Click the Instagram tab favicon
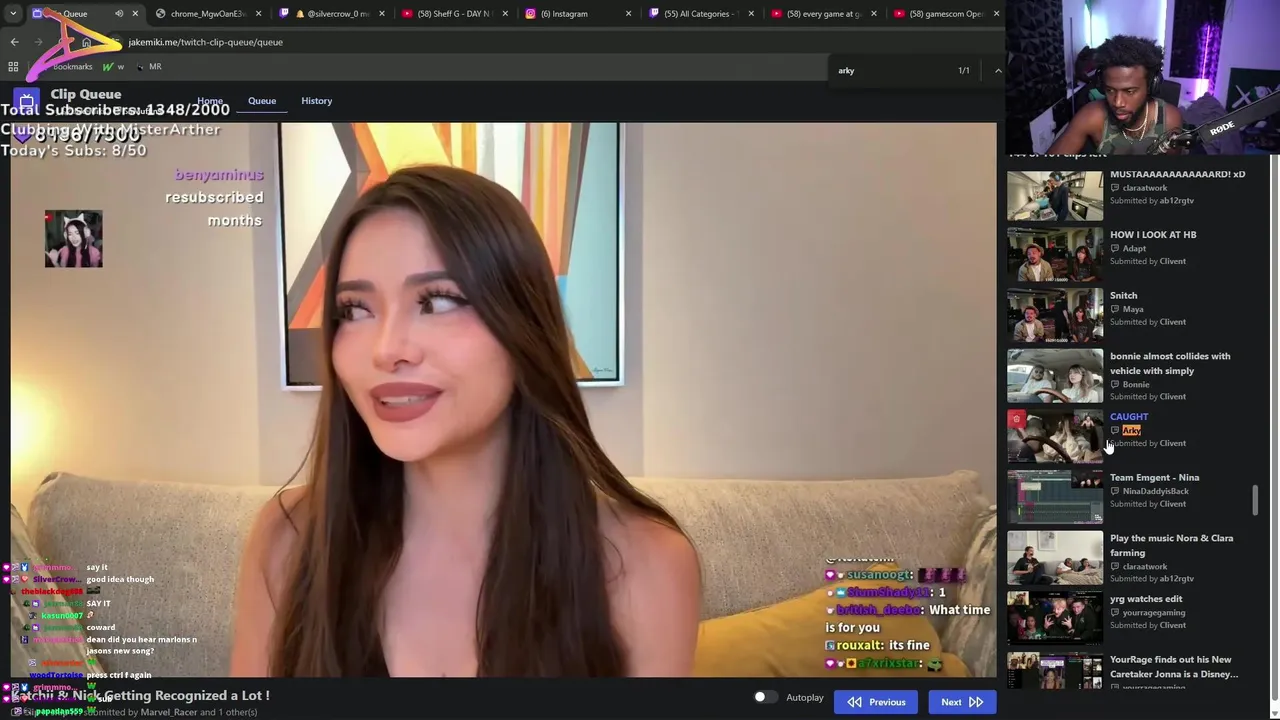This screenshot has height=720, width=1280. pos(530,13)
